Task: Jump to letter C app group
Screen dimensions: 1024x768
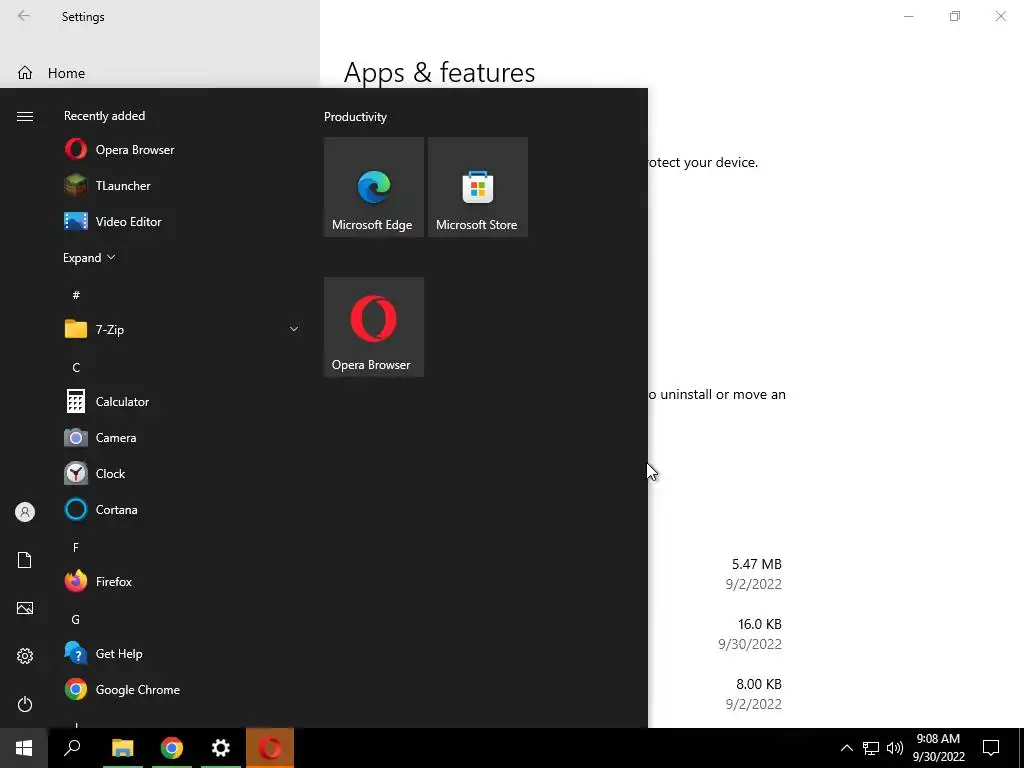Action: coord(76,368)
